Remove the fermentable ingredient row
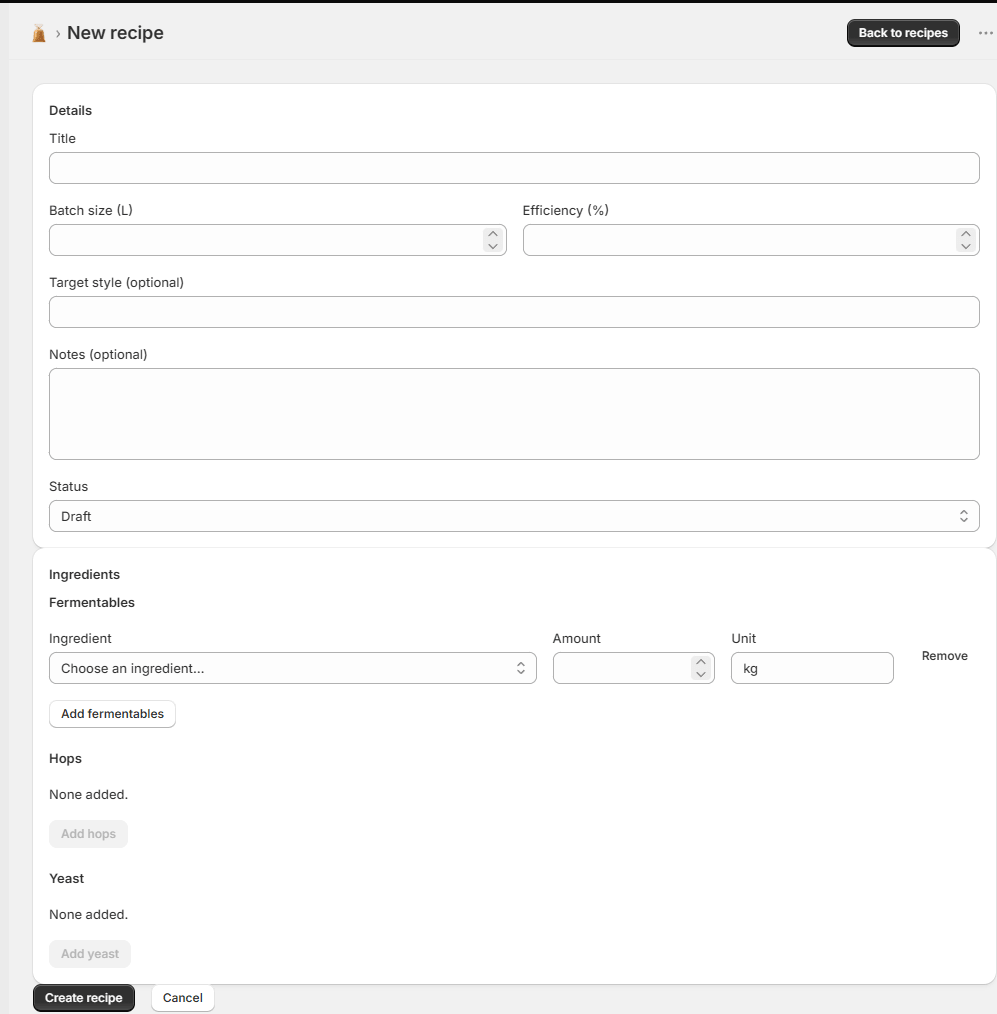Image resolution: width=997 pixels, height=1014 pixels. coord(944,656)
